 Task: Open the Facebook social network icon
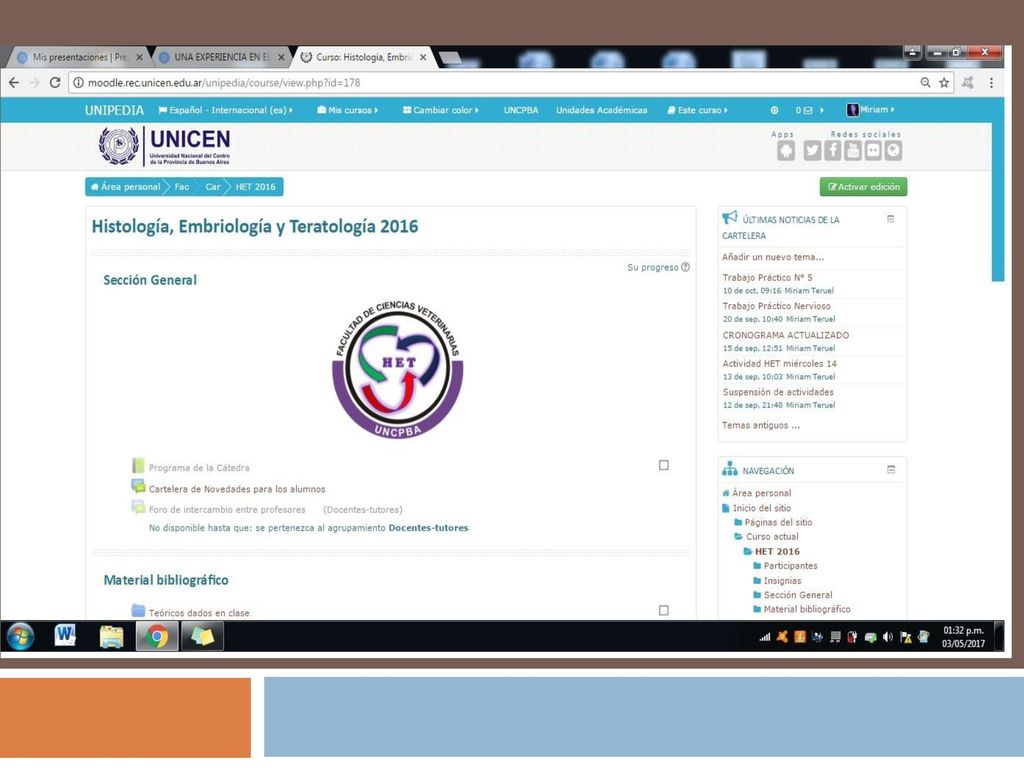[x=833, y=151]
